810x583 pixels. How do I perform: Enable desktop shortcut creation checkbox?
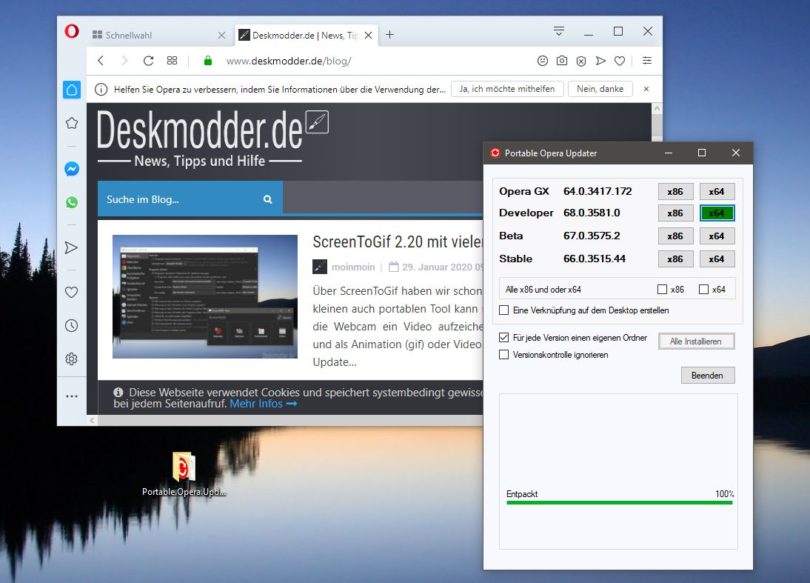(504, 310)
